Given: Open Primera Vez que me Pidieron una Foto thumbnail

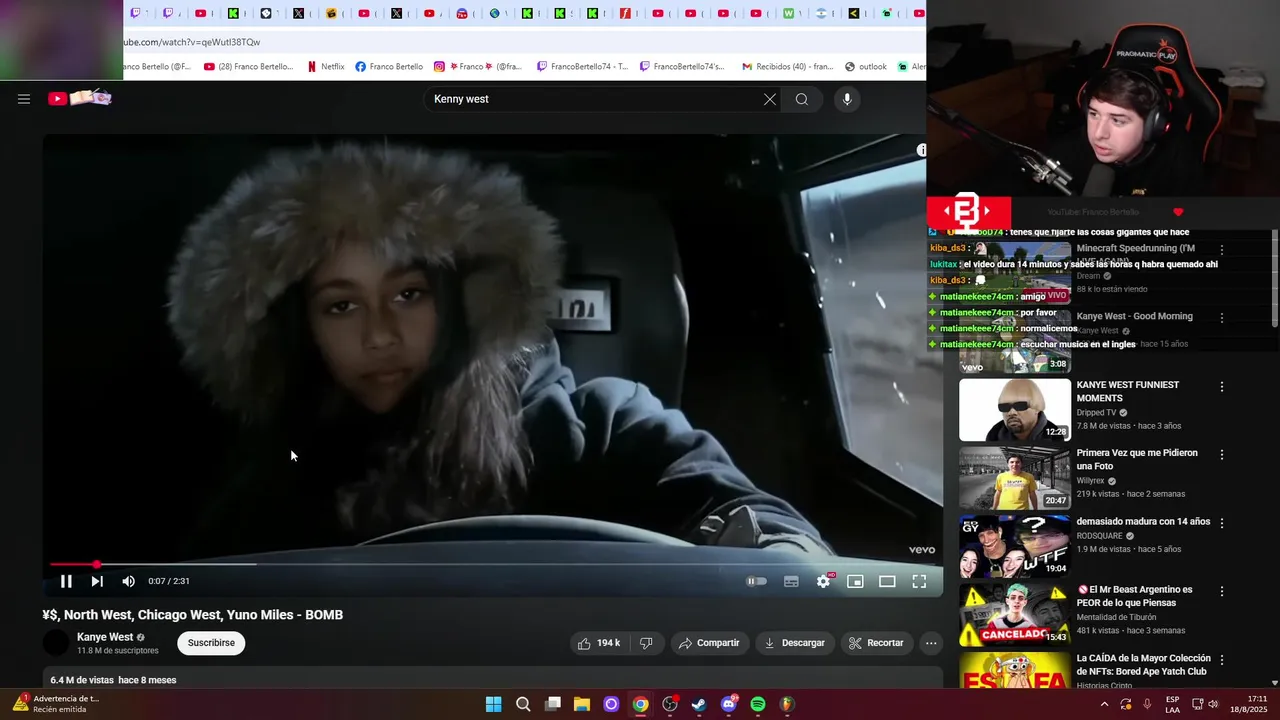Looking at the screenshot, I should [x=1015, y=478].
